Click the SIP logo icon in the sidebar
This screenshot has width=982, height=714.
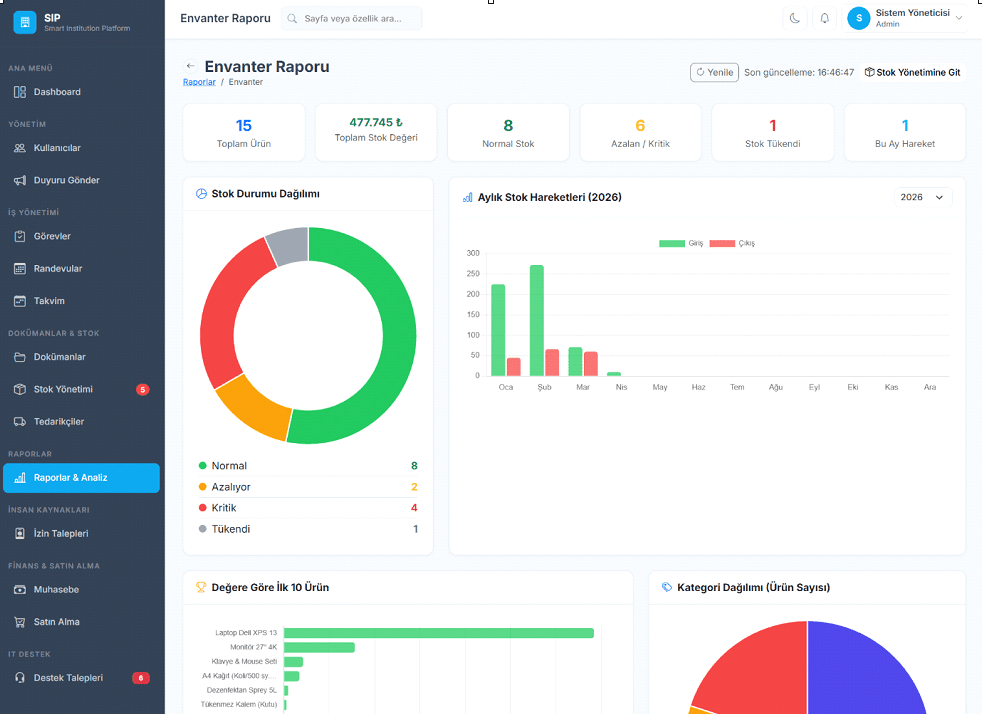pyautogui.click(x=24, y=22)
